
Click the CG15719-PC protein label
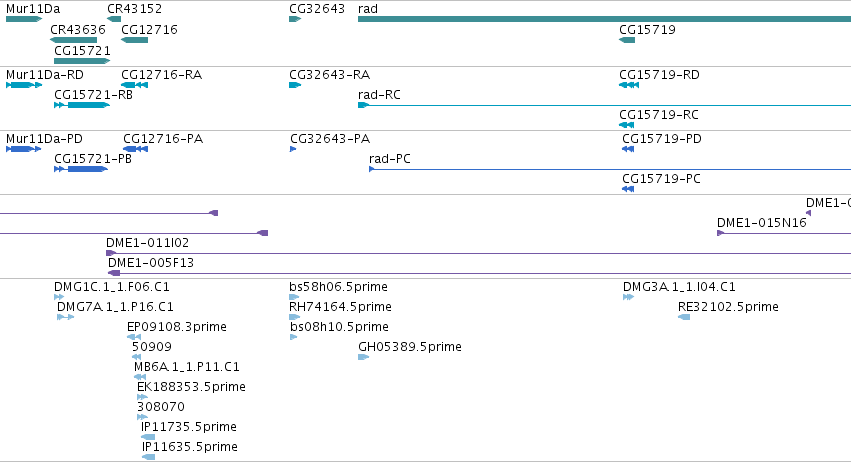coord(661,179)
